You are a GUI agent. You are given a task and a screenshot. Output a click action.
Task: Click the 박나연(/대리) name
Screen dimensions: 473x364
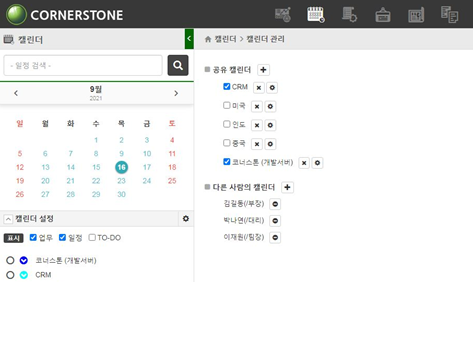point(244,220)
